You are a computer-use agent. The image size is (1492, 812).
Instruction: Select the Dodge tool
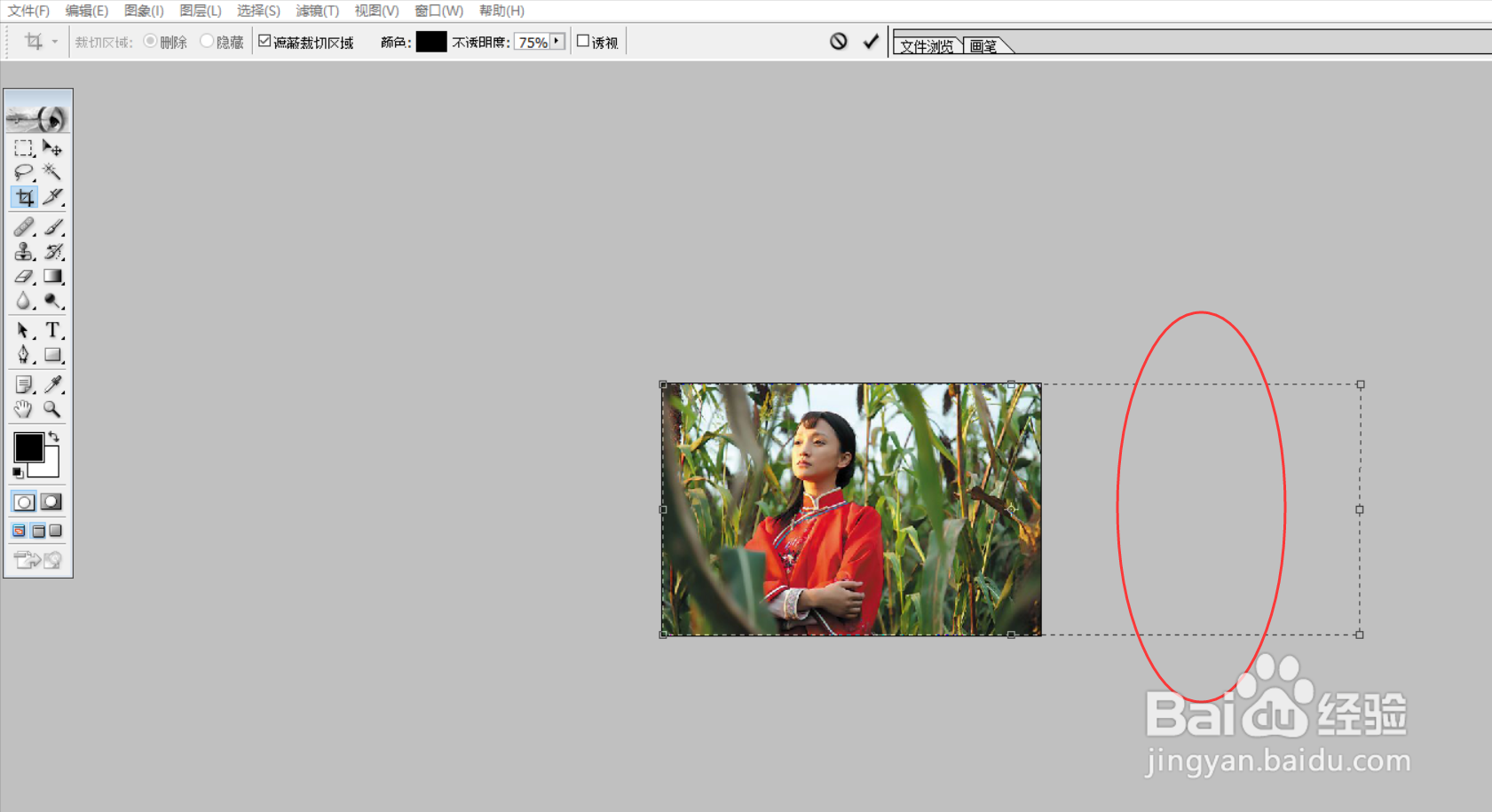tap(52, 301)
